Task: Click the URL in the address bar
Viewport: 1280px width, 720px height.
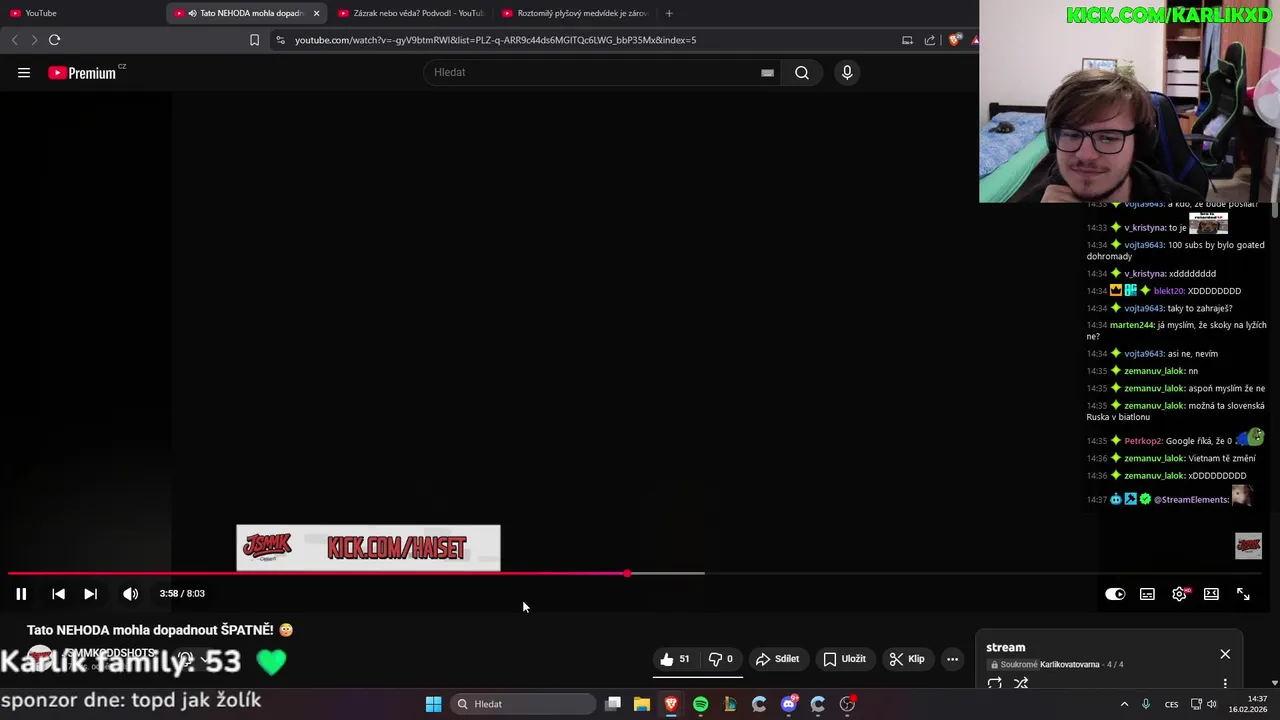Action: [x=495, y=40]
